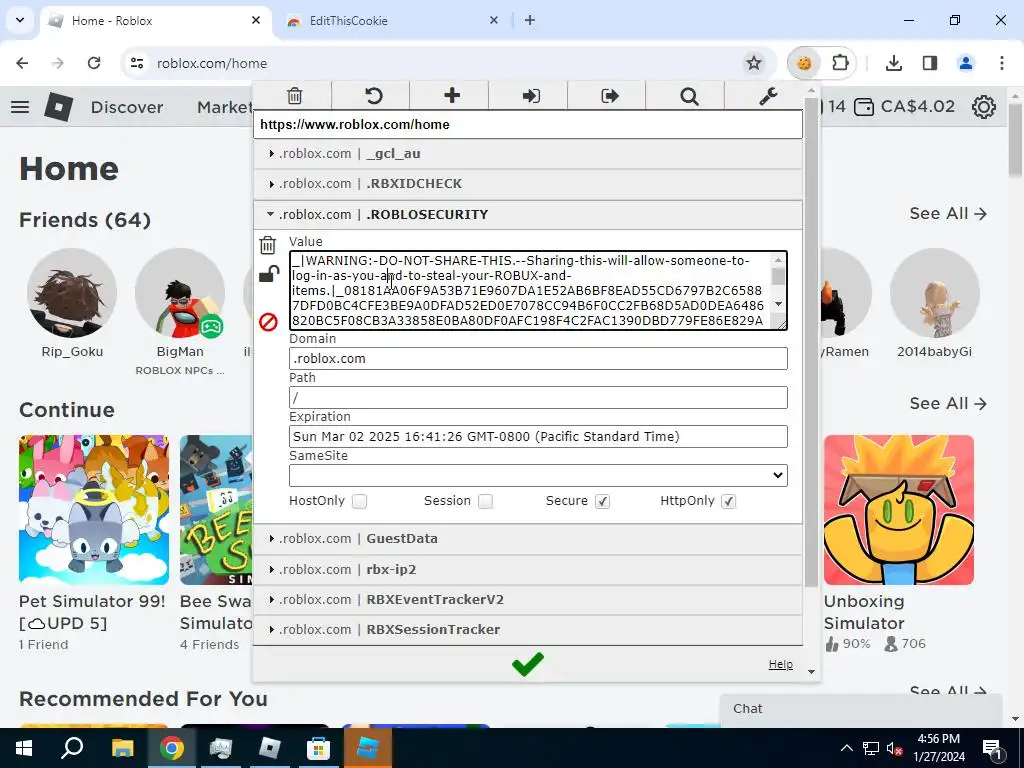Expand the .RBXIDCHECK cookie entry
Screen dimensions: 1024x768
pos(528,184)
